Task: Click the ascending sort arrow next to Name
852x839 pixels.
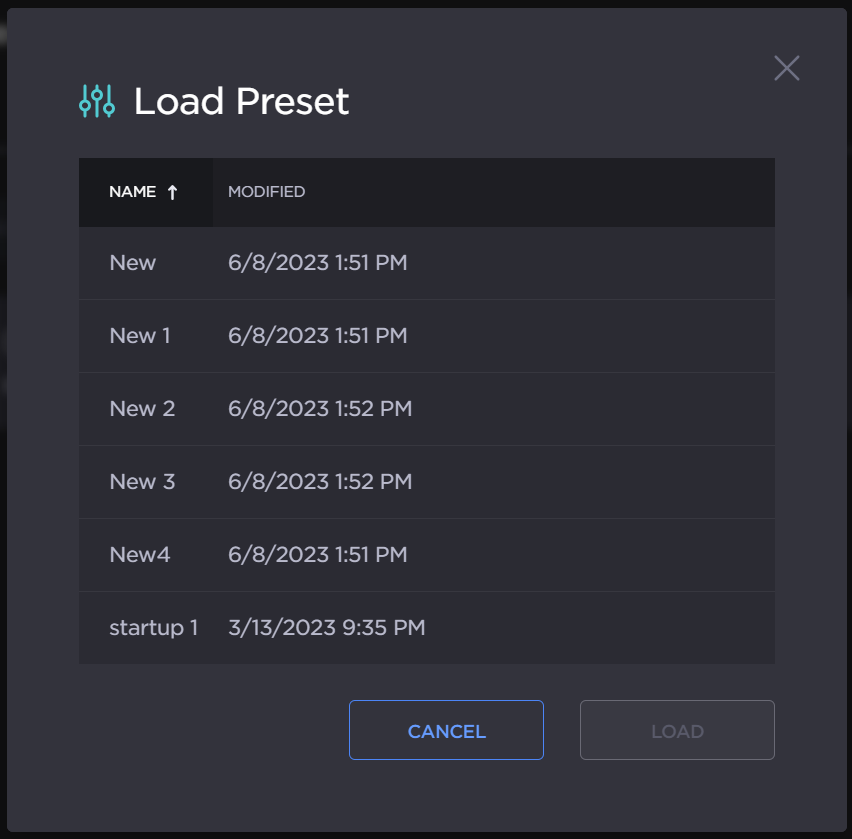Action: (172, 192)
